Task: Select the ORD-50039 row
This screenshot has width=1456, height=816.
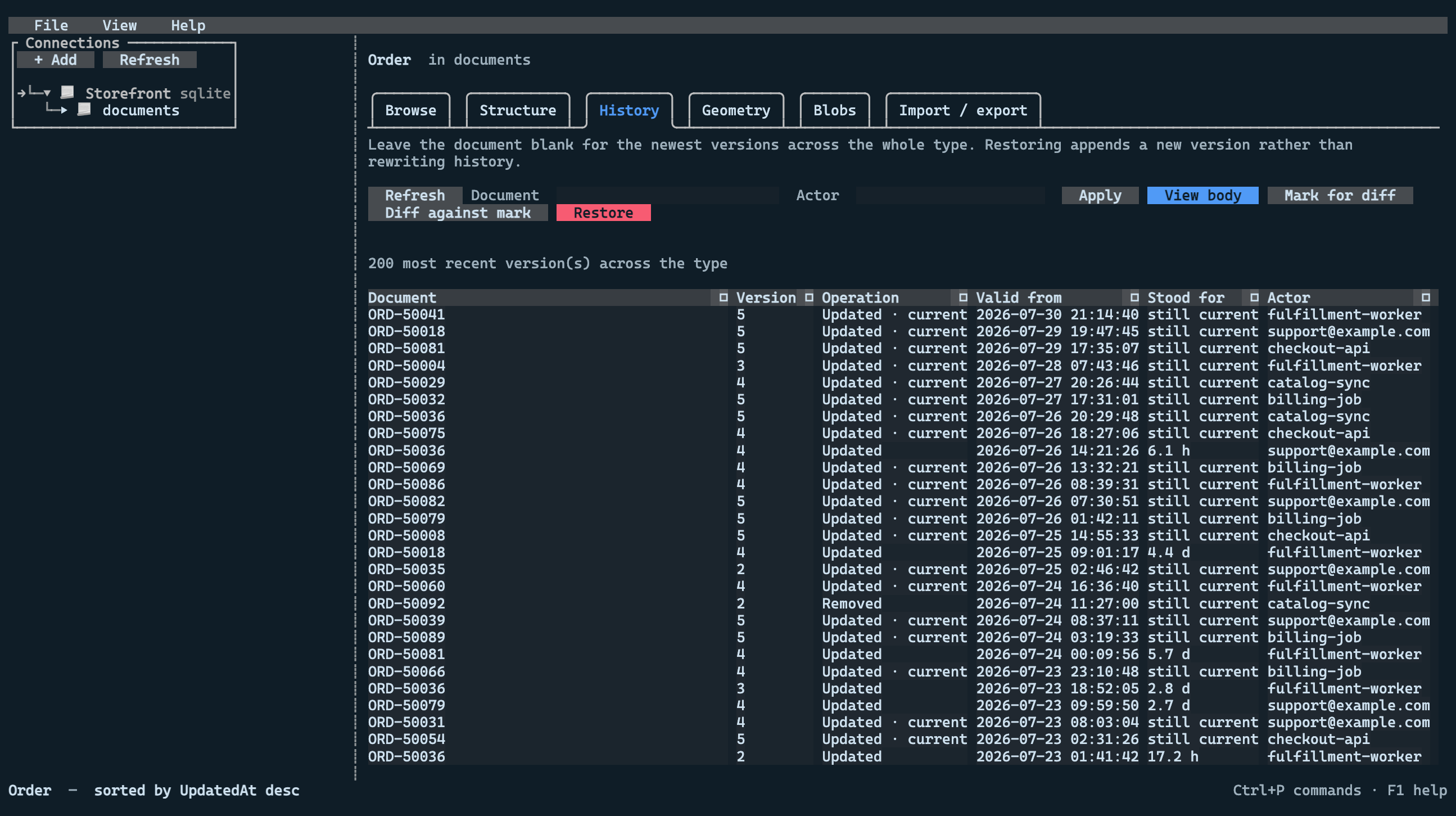Action: pos(903,620)
